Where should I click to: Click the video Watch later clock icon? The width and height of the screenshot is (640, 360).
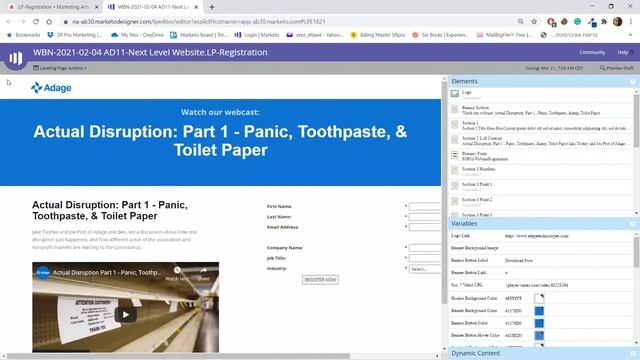tap(177, 270)
